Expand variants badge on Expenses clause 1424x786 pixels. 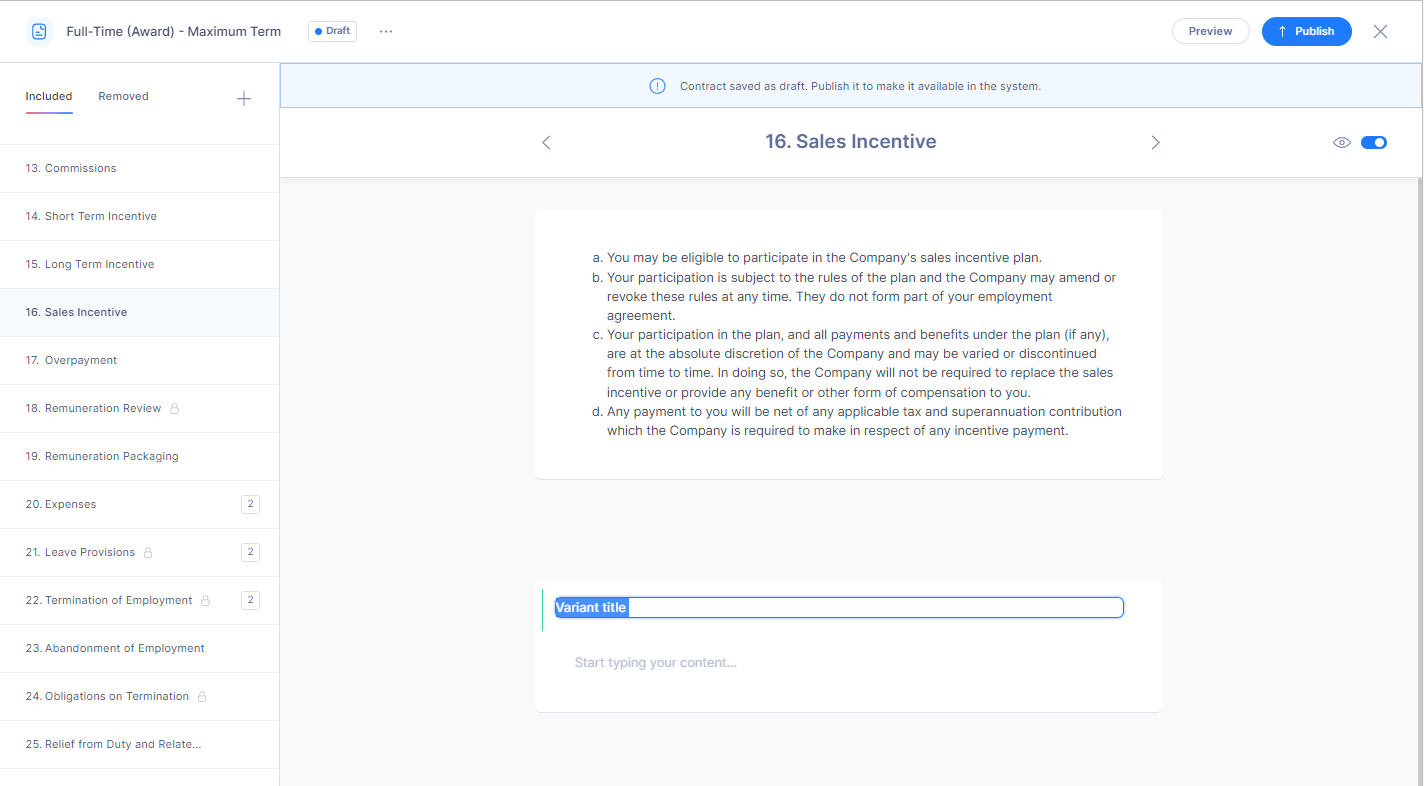click(250, 504)
